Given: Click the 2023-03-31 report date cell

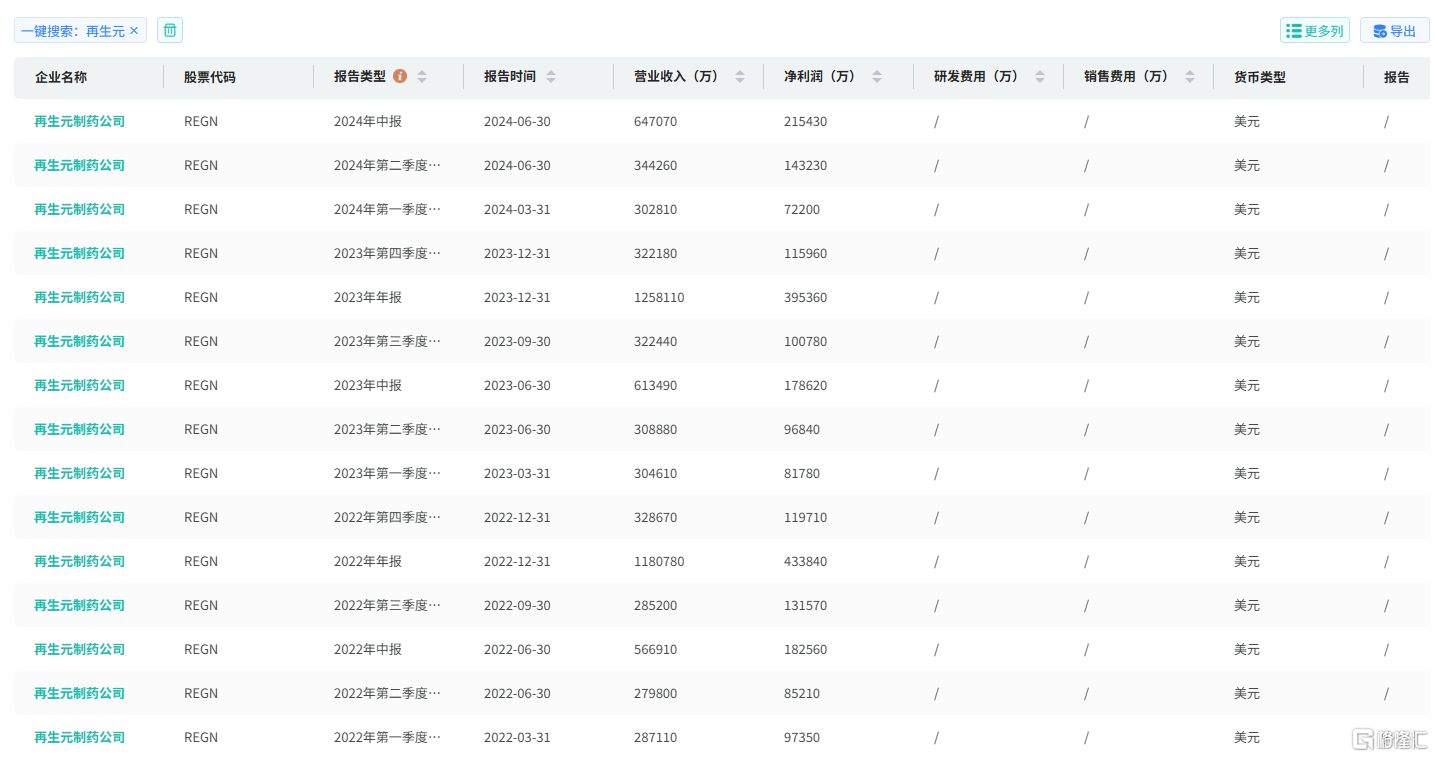Looking at the screenshot, I should coord(517,473).
